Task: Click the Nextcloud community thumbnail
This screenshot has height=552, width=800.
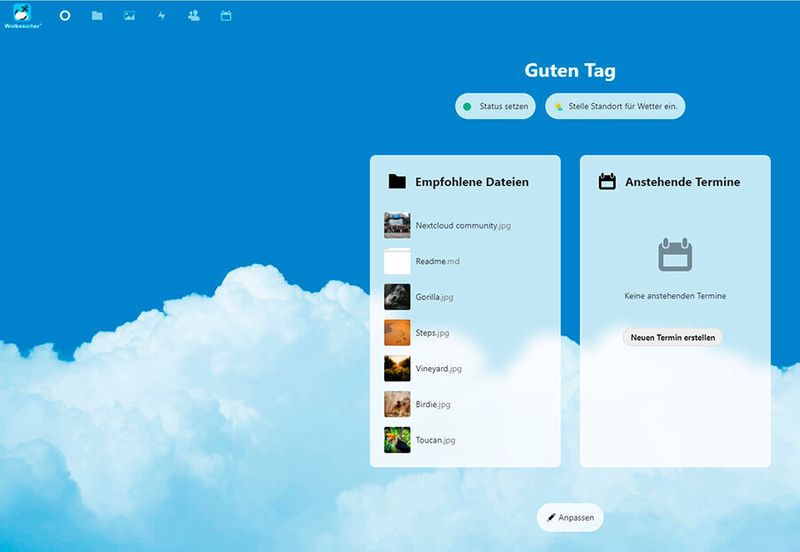Action: click(397, 225)
